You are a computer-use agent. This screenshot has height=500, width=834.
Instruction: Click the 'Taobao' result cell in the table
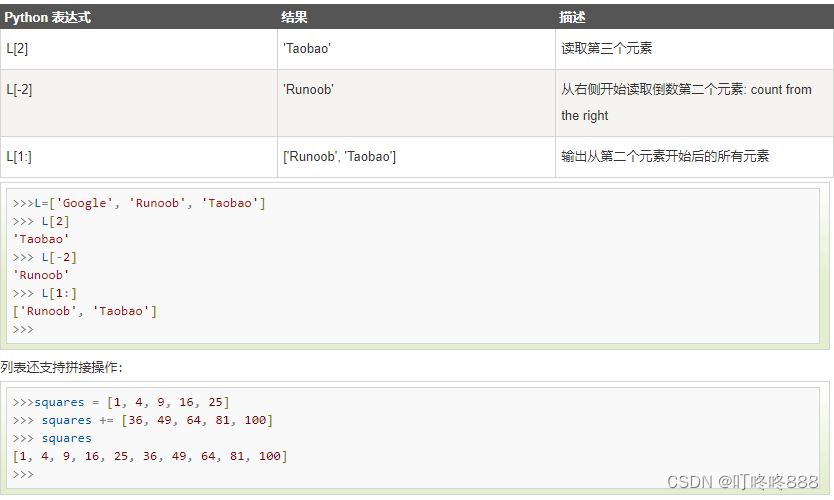pos(416,49)
